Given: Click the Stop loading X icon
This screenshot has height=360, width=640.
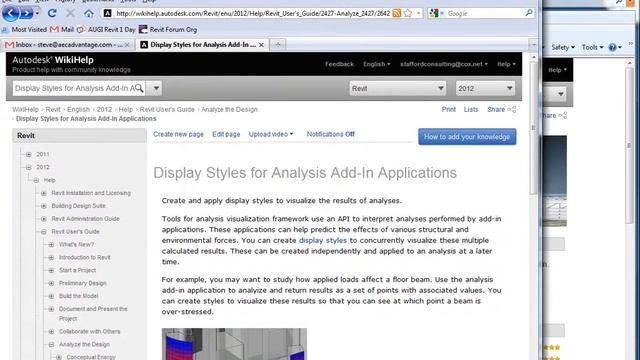Looking at the screenshot, I should tap(70, 13).
